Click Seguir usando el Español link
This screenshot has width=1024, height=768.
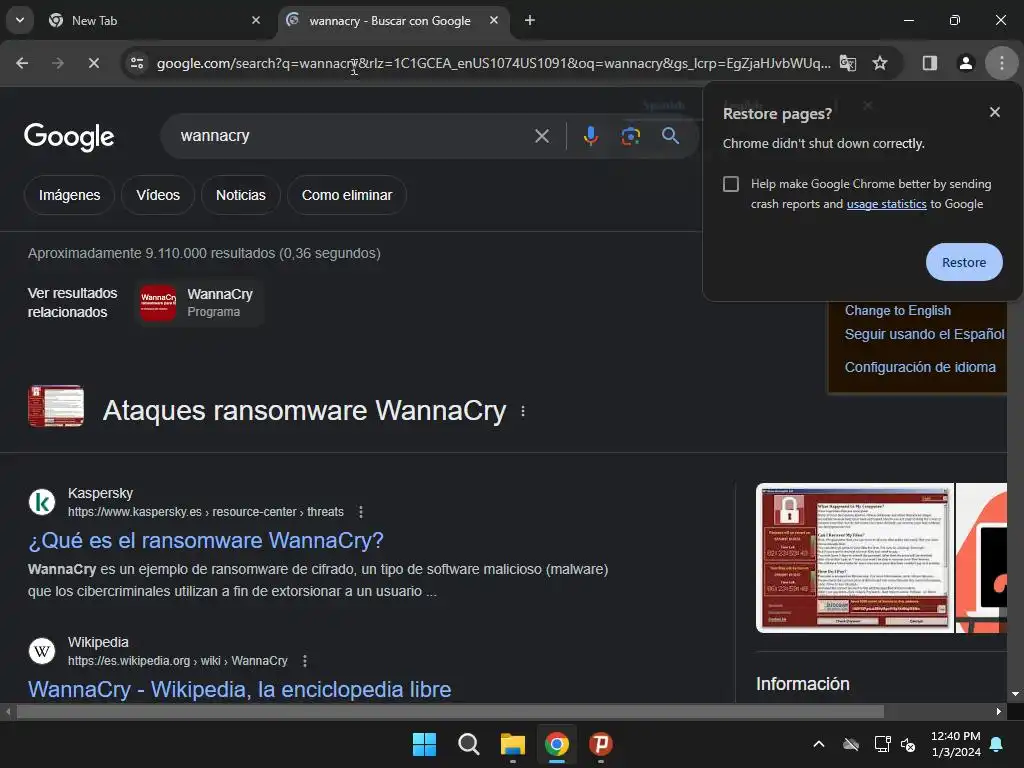pos(925,334)
